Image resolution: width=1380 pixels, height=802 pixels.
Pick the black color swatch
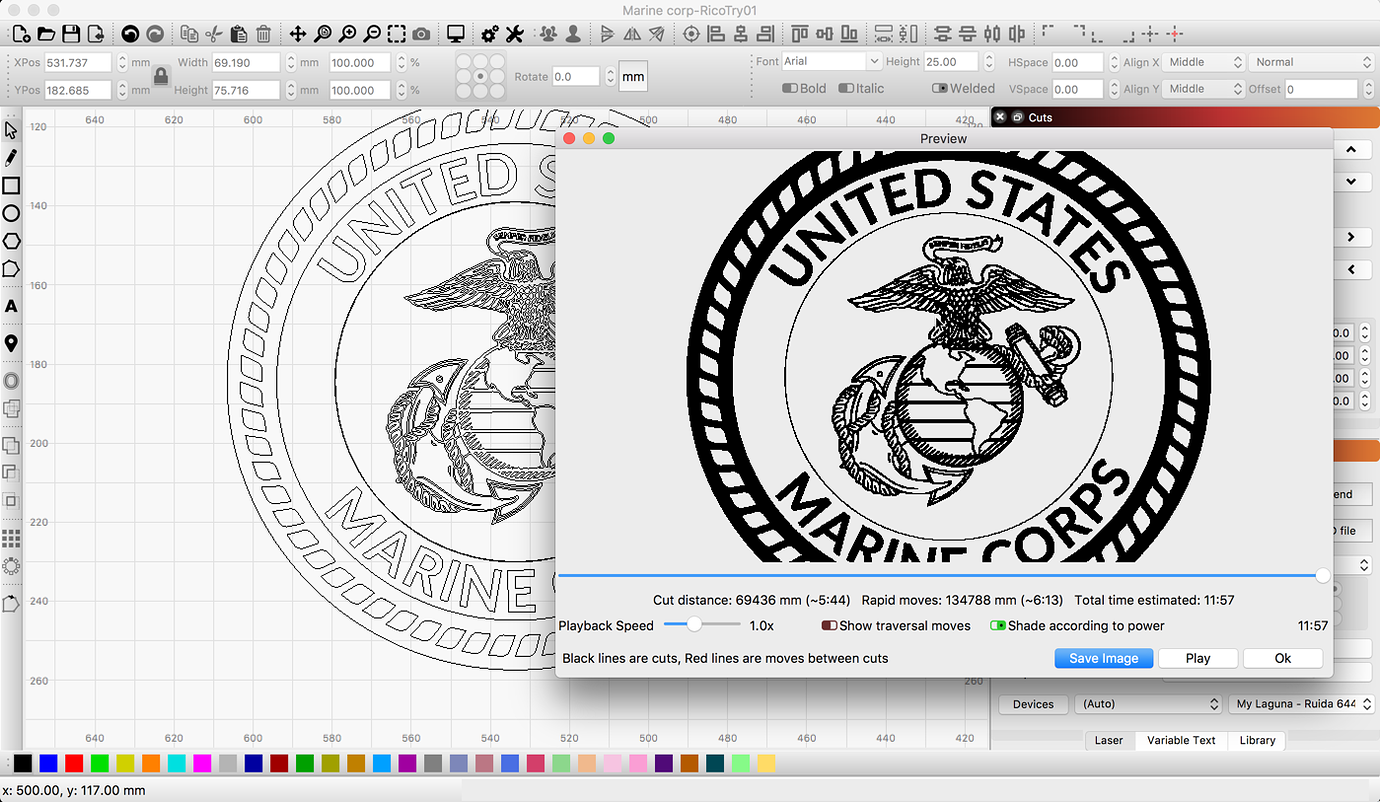[x=22, y=764]
